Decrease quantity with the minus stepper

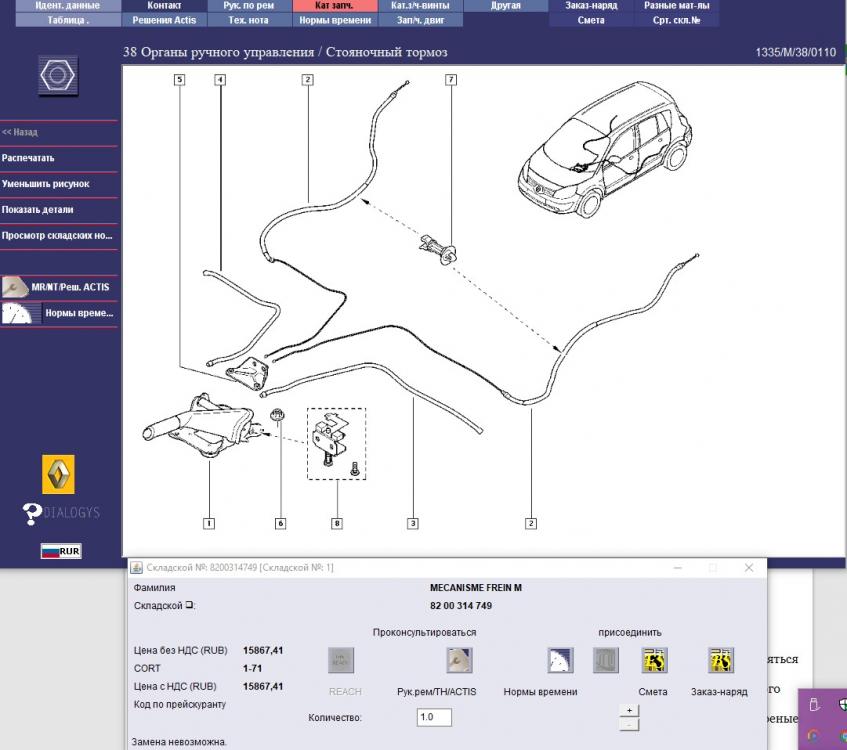629,724
